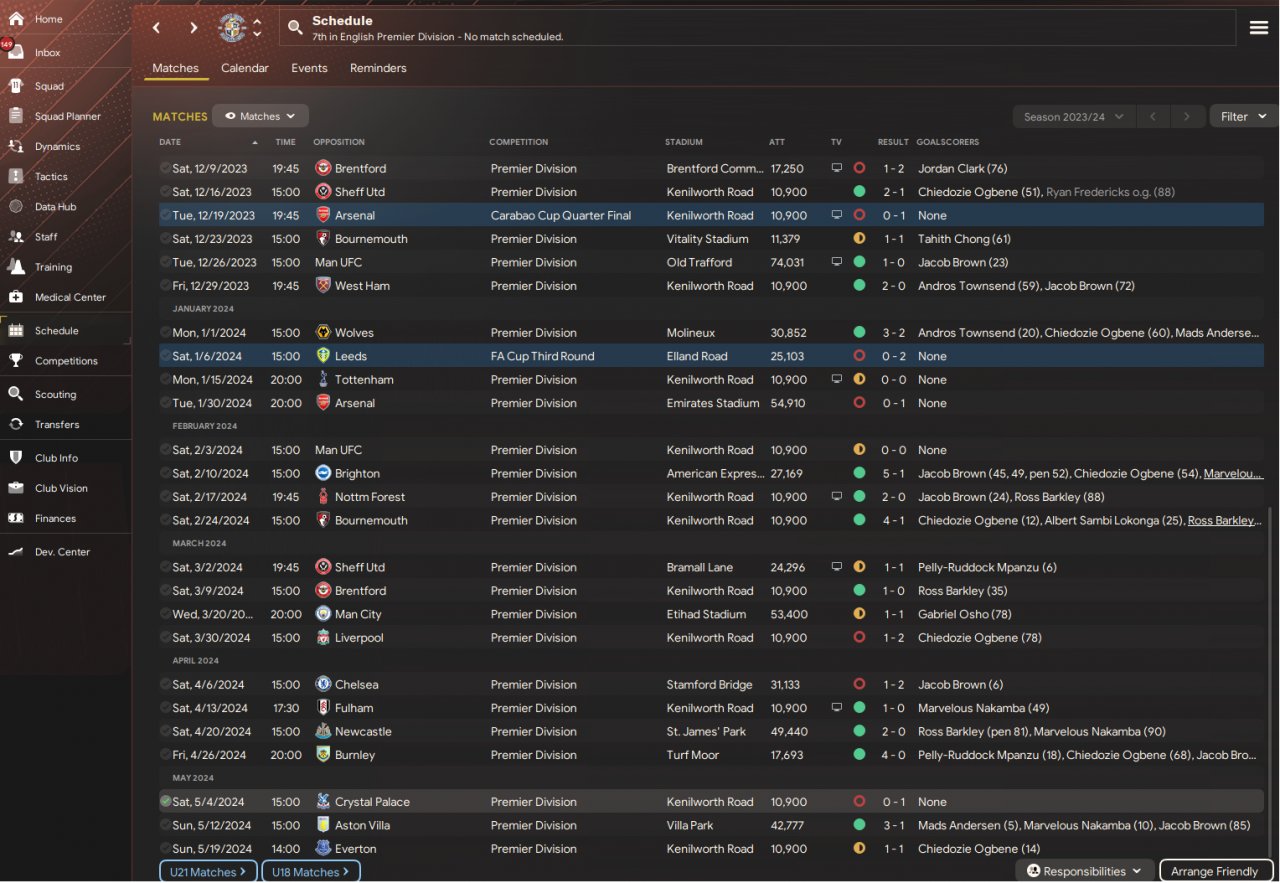Image resolution: width=1280 pixels, height=883 pixels.
Task: Expand U18 Matches
Action: tap(311, 872)
